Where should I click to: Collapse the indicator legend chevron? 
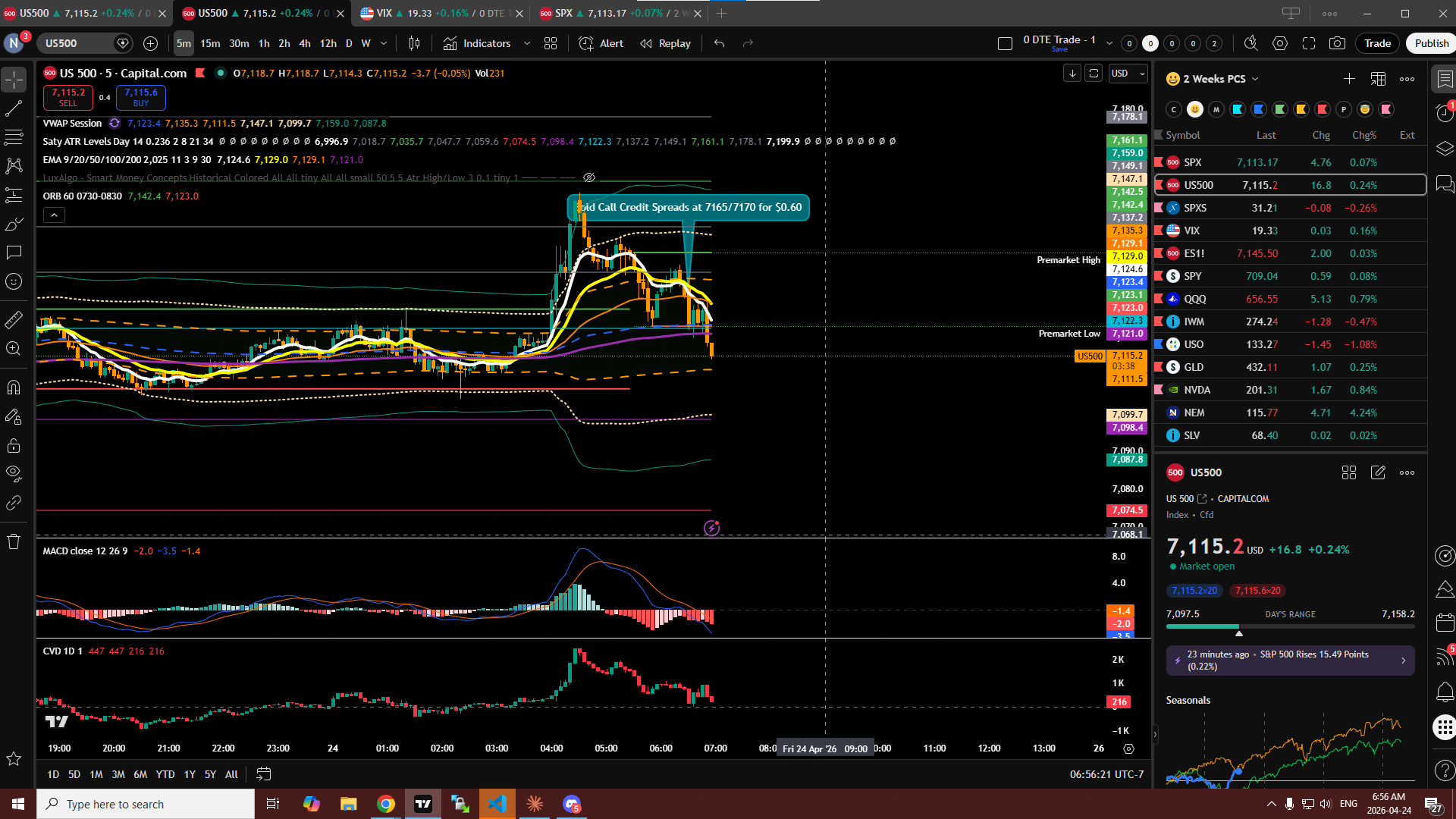pyautogui.click(x=54, y=215)
